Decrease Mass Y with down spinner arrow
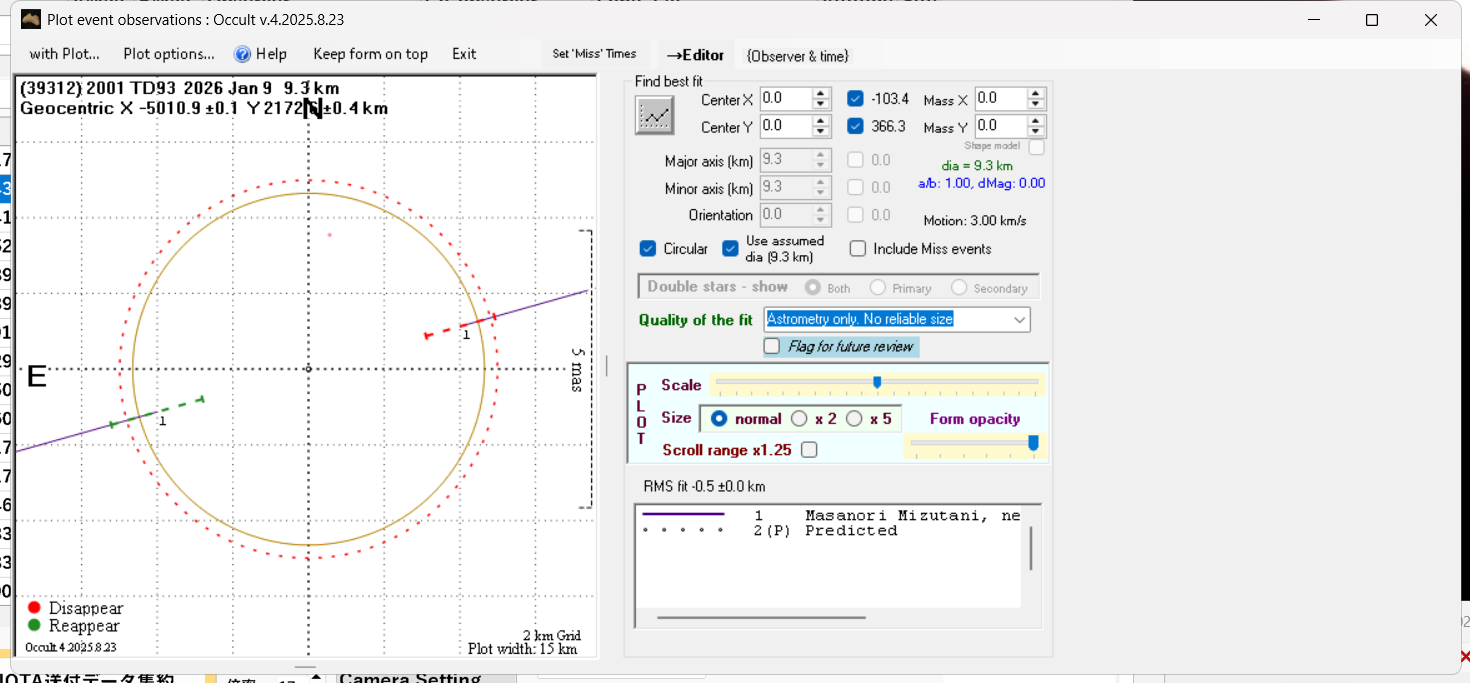This screenshot has width=1470, height=683. point(1036,132)
